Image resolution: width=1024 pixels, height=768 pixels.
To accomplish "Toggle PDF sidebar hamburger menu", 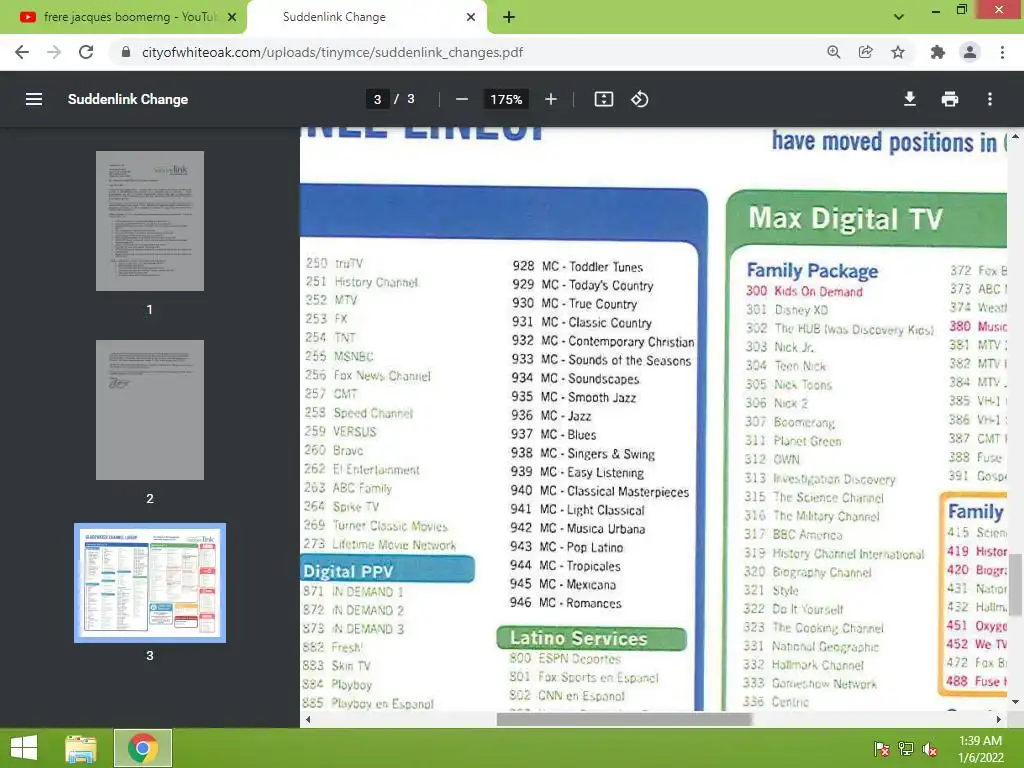I will (x=34, y=99).
